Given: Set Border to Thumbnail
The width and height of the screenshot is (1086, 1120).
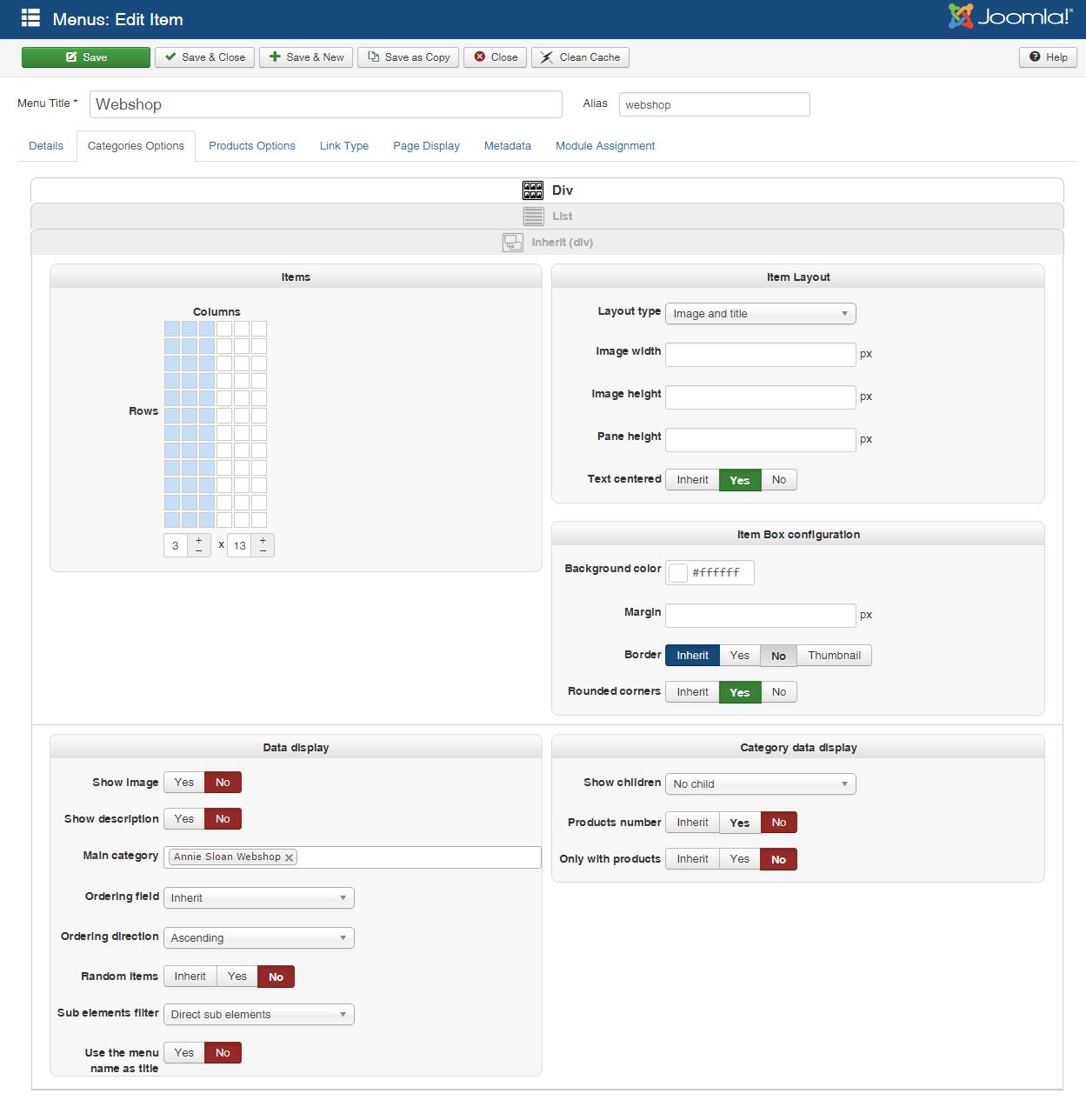Looking at the screenshot, I should [834, 656].
